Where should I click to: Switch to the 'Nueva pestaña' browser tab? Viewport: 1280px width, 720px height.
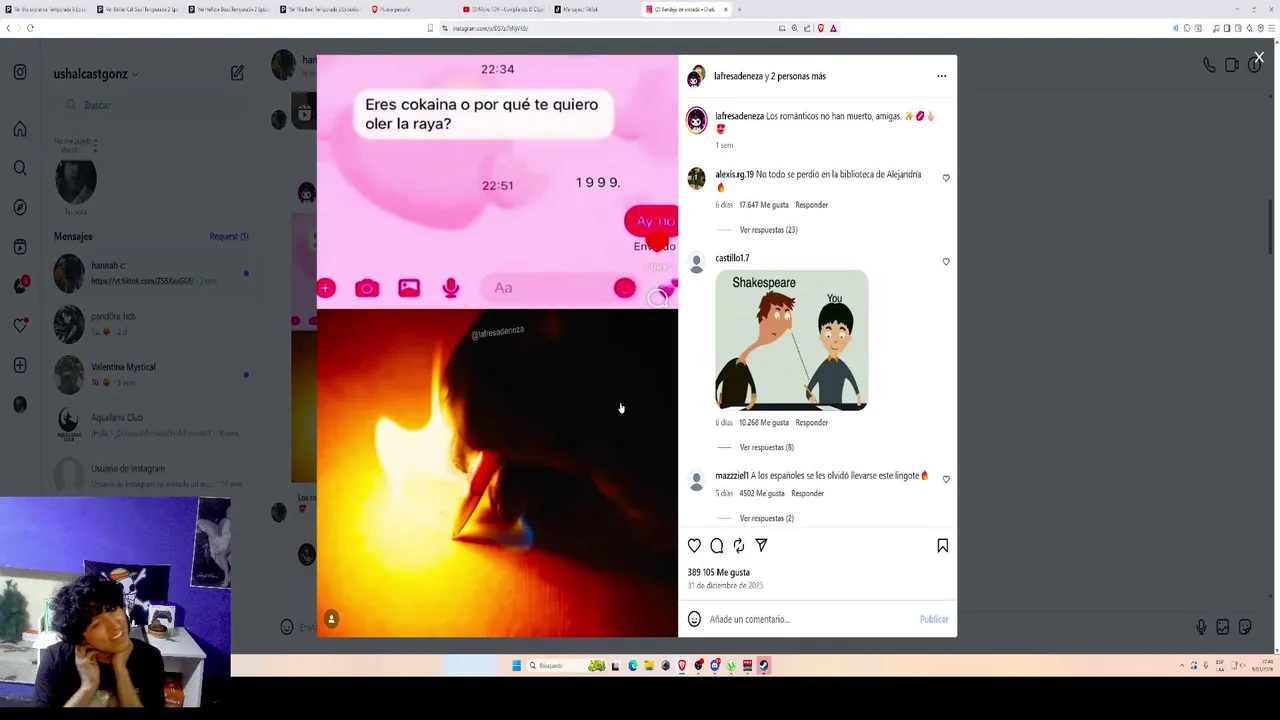tap(412, 9)
